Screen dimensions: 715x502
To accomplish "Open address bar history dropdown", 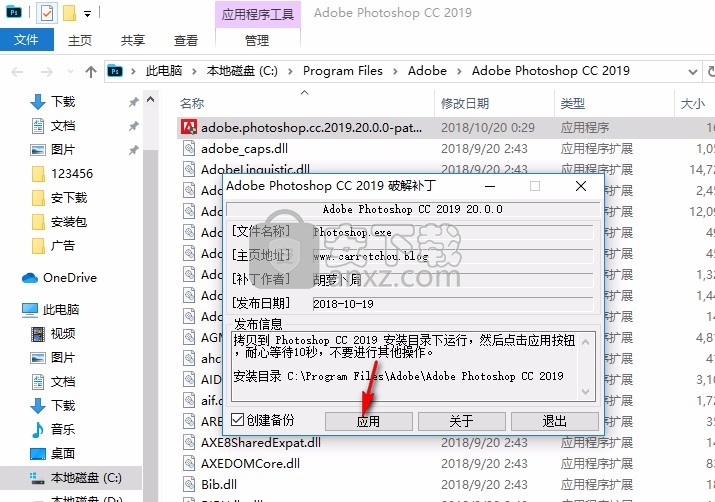I will (x=693, y=72).
